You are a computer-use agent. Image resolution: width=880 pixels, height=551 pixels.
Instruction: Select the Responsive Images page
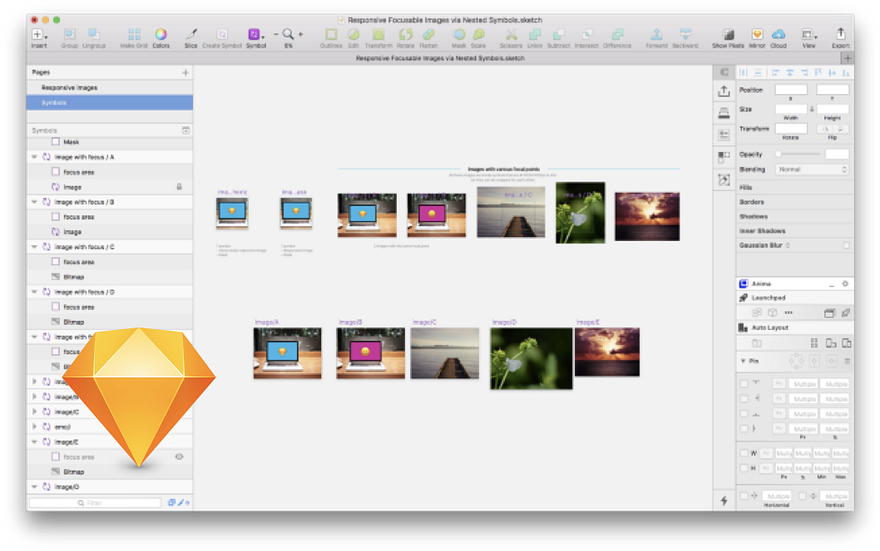pos(110,88)
